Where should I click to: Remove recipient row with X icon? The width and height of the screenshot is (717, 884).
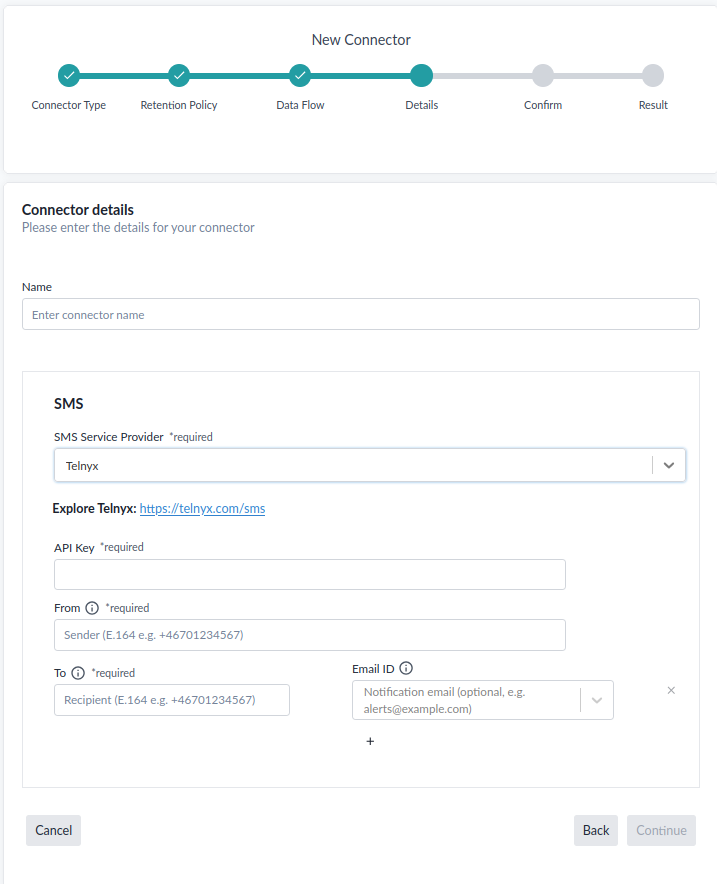[671, 690]
